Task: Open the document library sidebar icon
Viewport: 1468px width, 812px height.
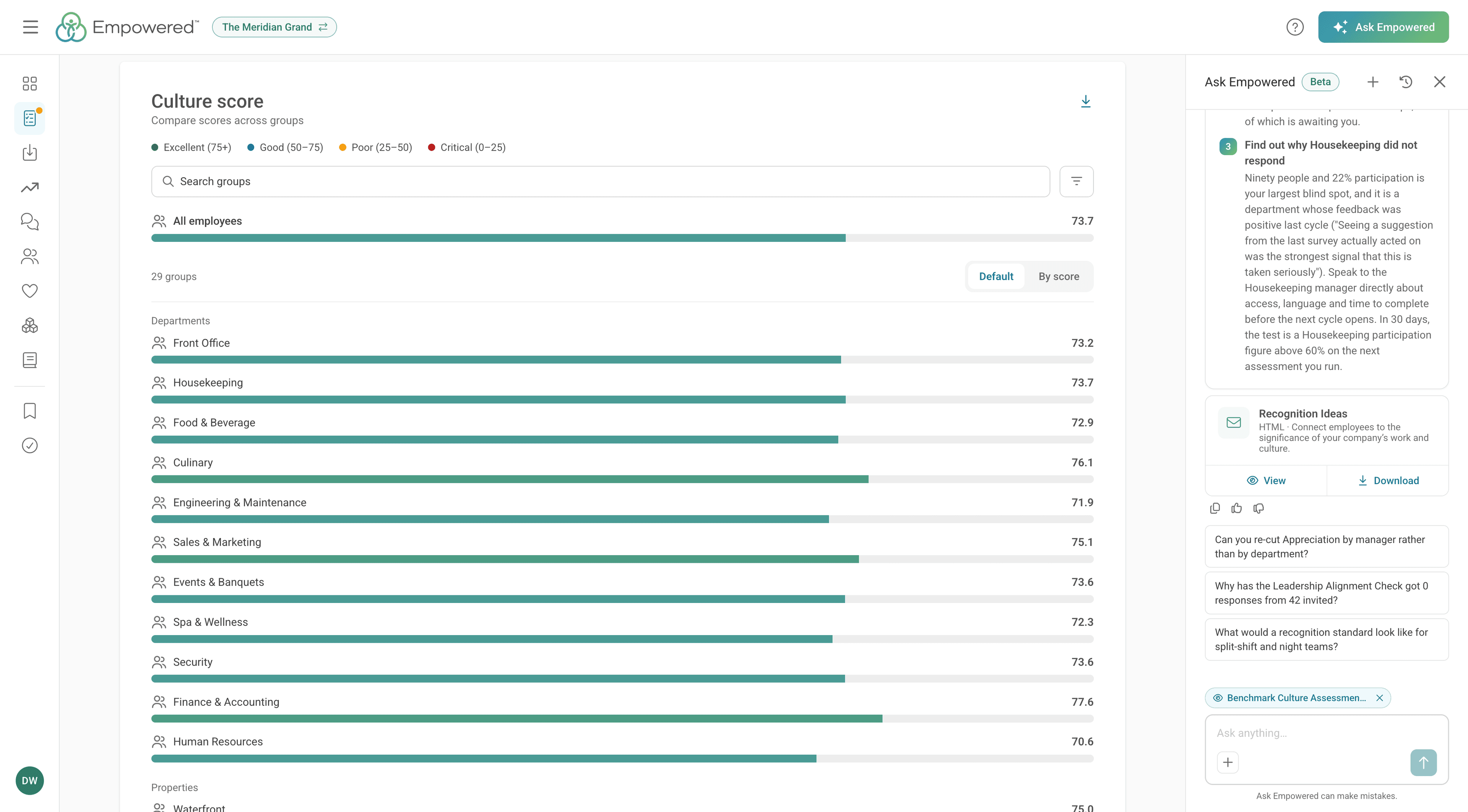Action: pos(30,360)
